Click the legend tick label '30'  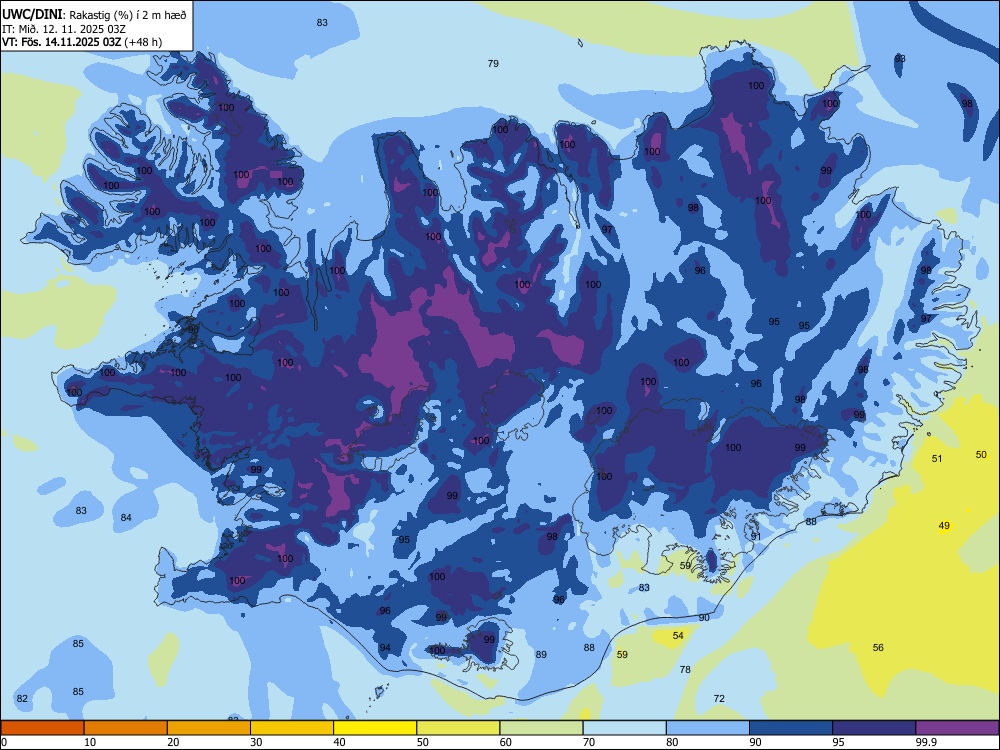tap(256, 742)
